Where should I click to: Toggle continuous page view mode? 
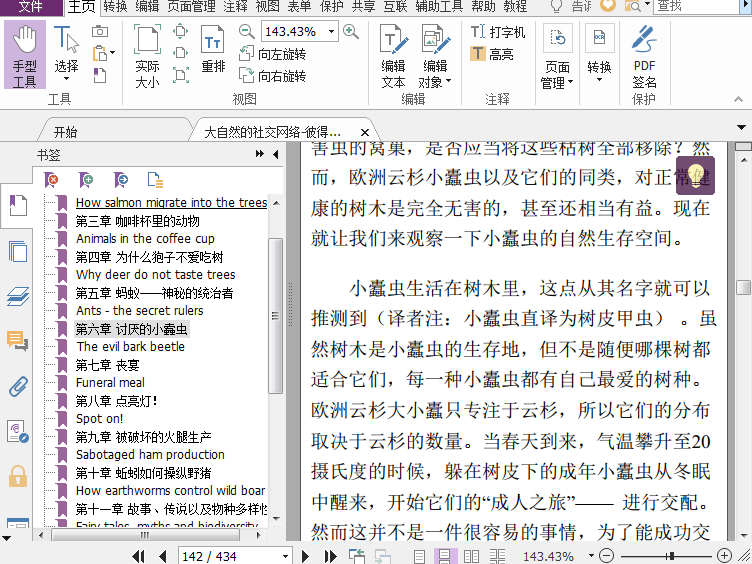445,556
